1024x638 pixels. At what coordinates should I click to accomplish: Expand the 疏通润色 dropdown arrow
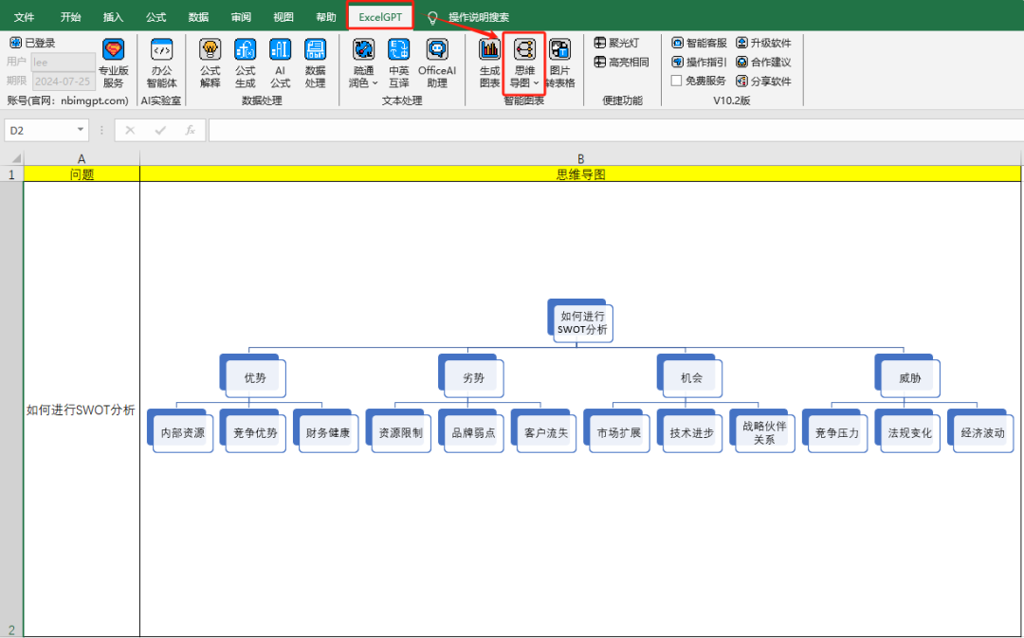point(375,84)
